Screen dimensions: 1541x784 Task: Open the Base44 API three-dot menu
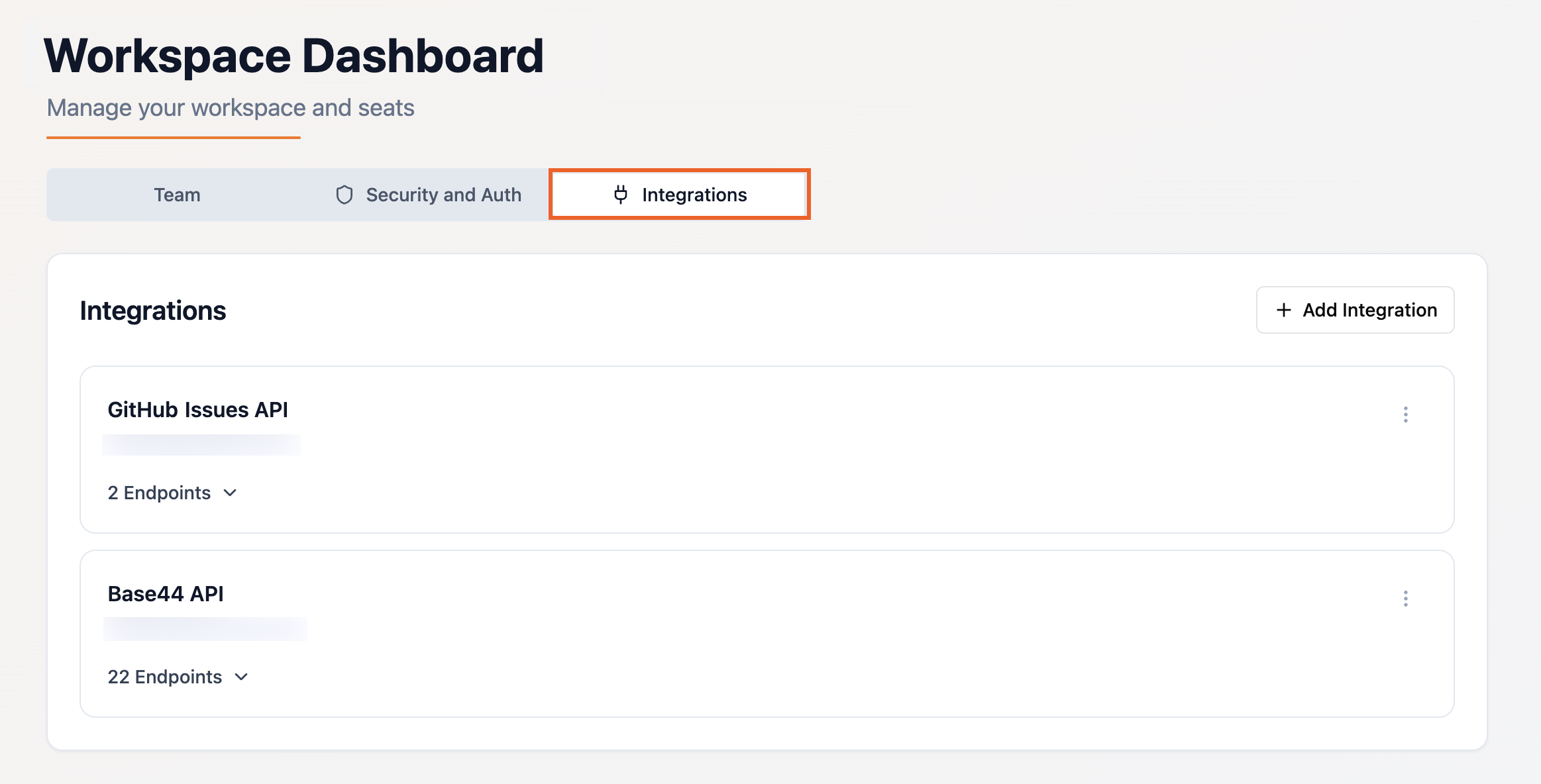click(1407, 598)
